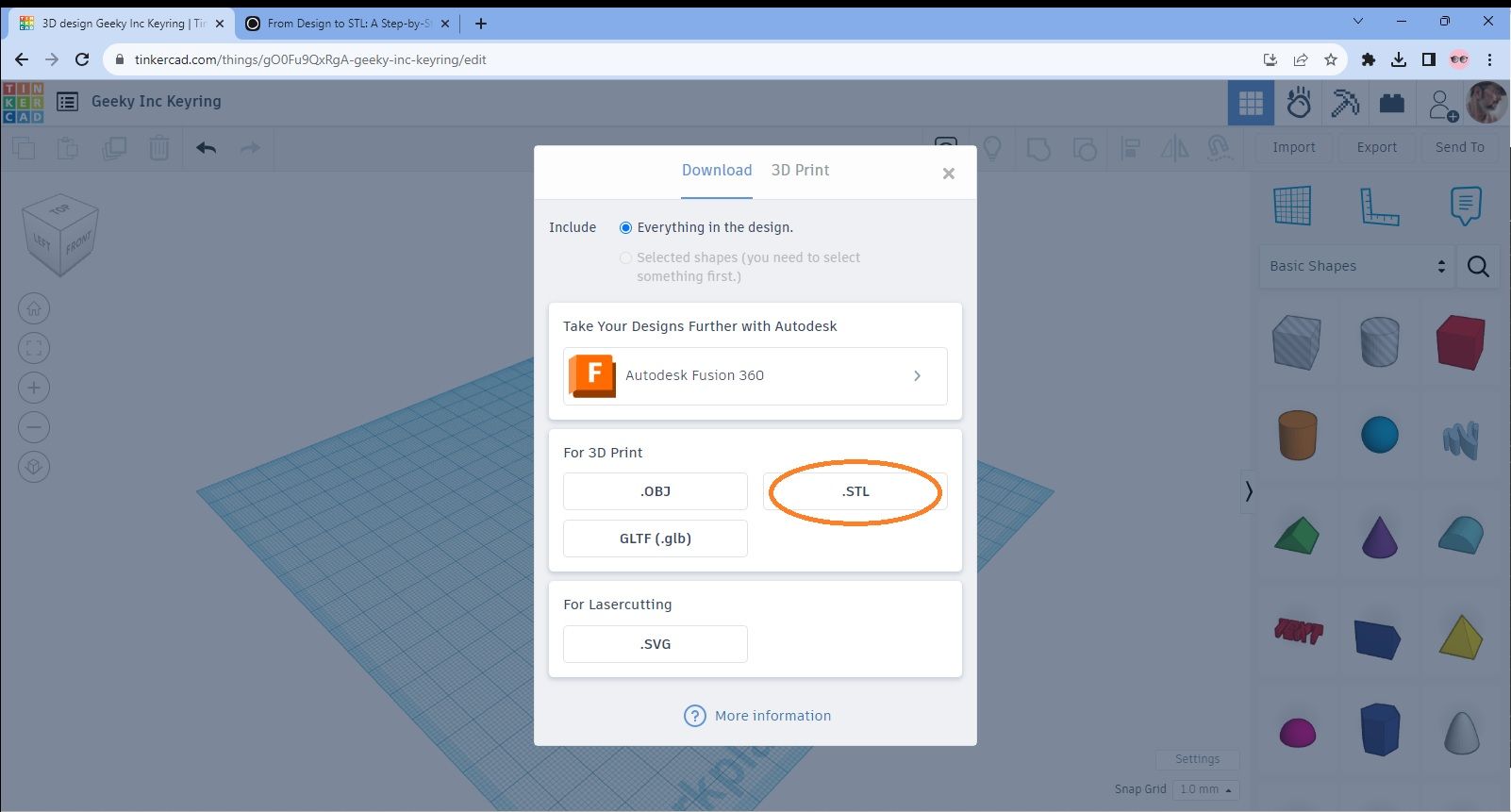
Task: Click the Paste toolbar icon
Action: pos(68,148)
